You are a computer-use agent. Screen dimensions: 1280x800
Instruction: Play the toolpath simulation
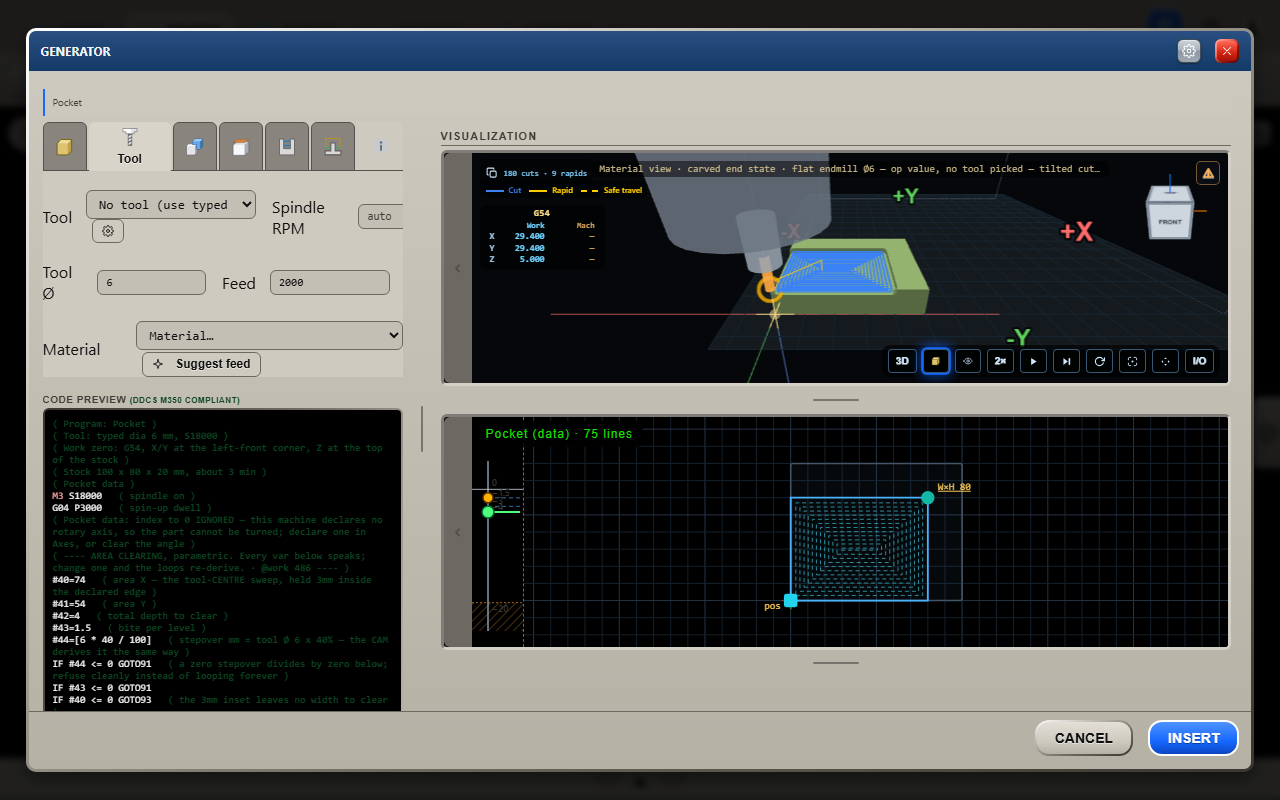1034,361
